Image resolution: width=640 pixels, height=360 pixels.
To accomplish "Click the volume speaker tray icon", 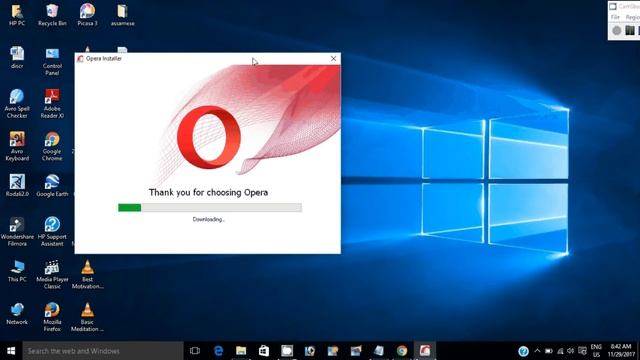I will (x=571, y=351).
